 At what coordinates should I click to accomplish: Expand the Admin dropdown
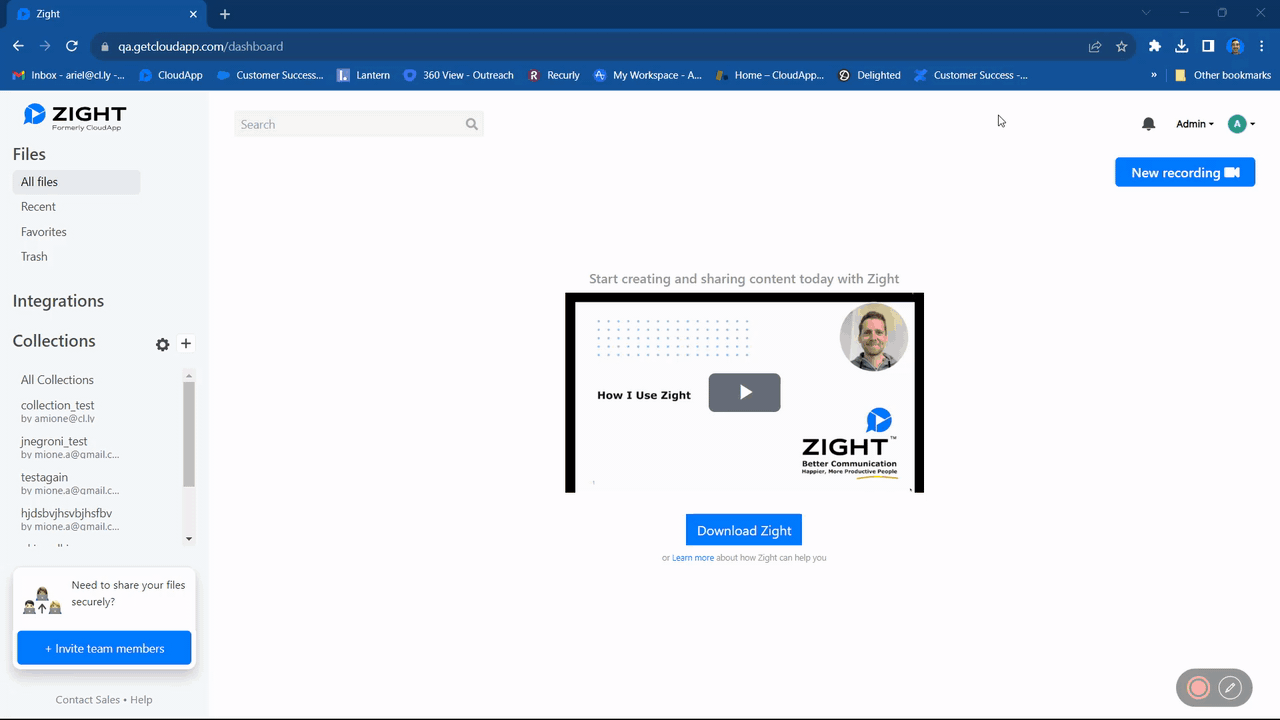[x=1195, y=124]
